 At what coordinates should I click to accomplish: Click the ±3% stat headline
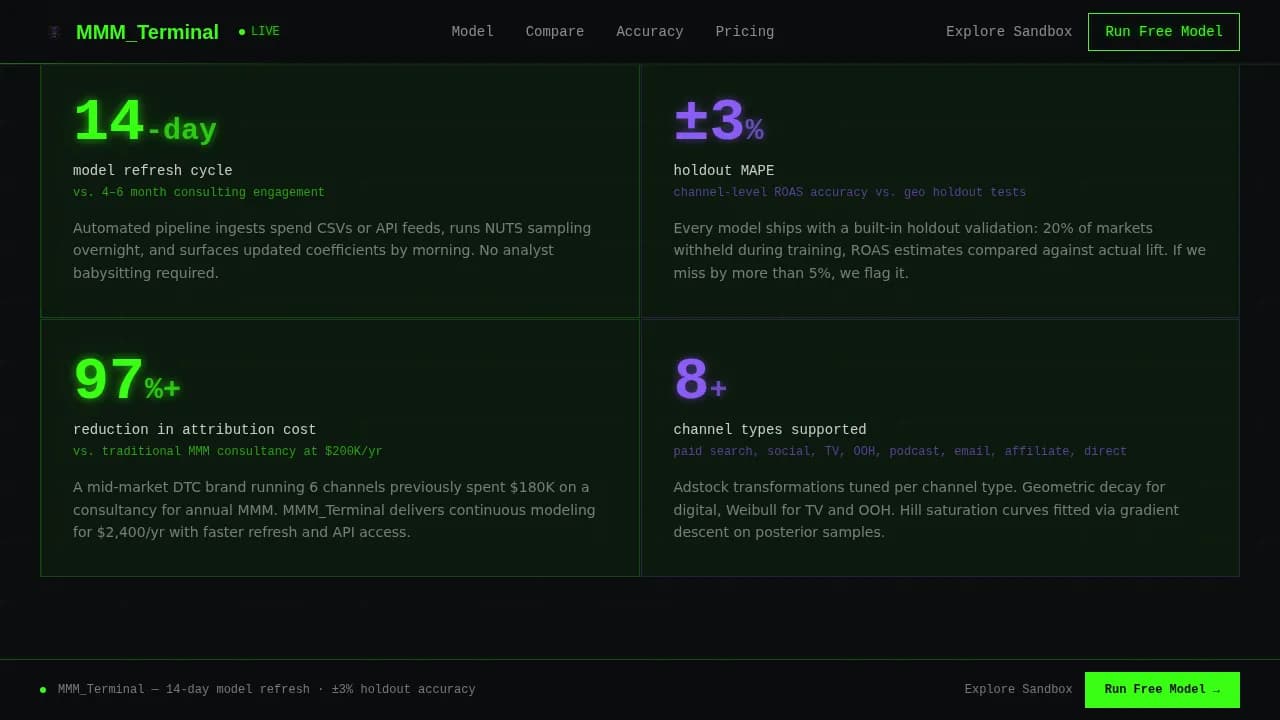(x=719, y=123)
